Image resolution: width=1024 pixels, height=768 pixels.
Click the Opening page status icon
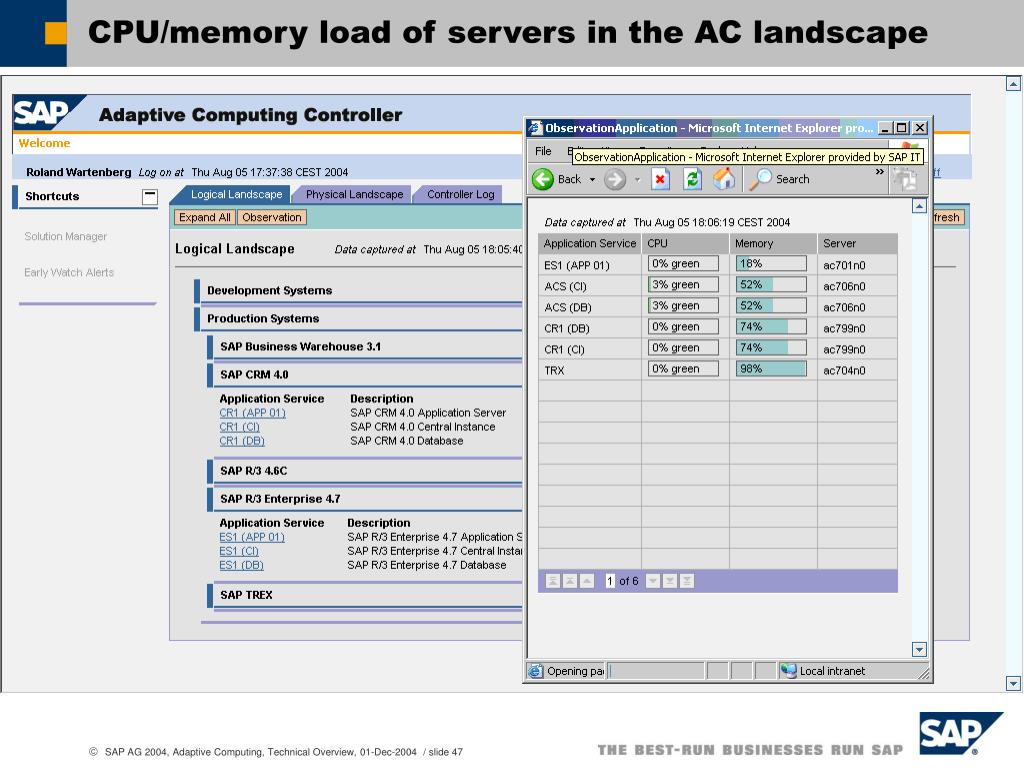(x=536, y=671)
